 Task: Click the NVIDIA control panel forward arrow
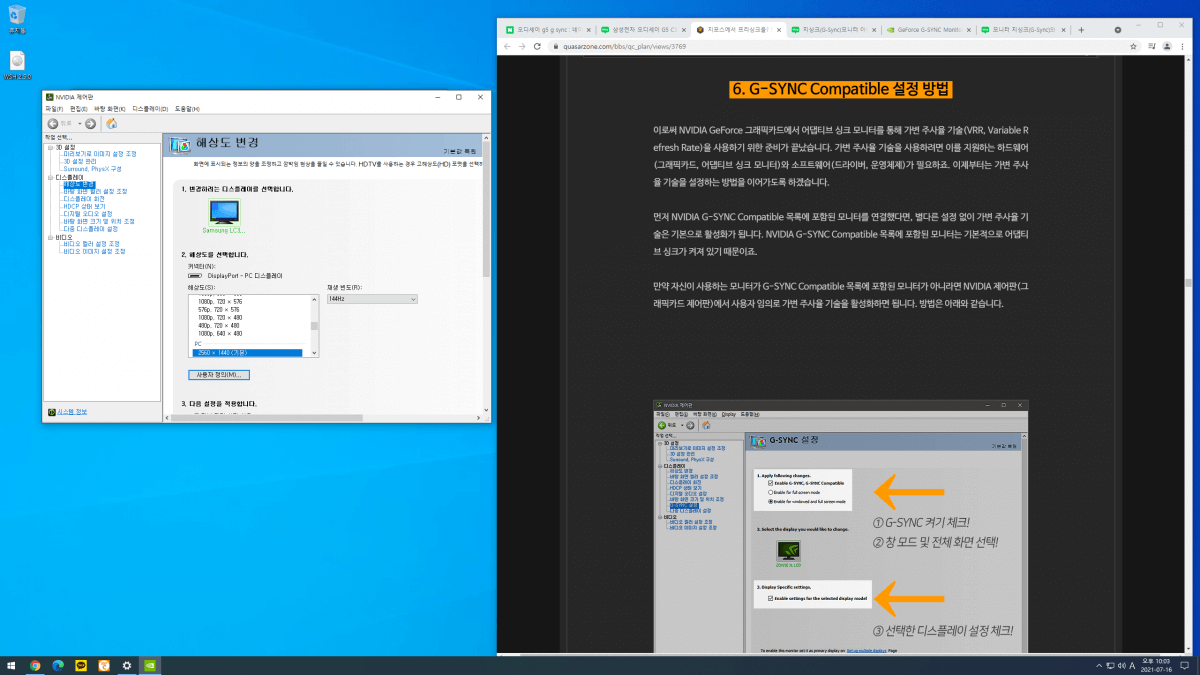pyautogui.click(x=91, y=124)
